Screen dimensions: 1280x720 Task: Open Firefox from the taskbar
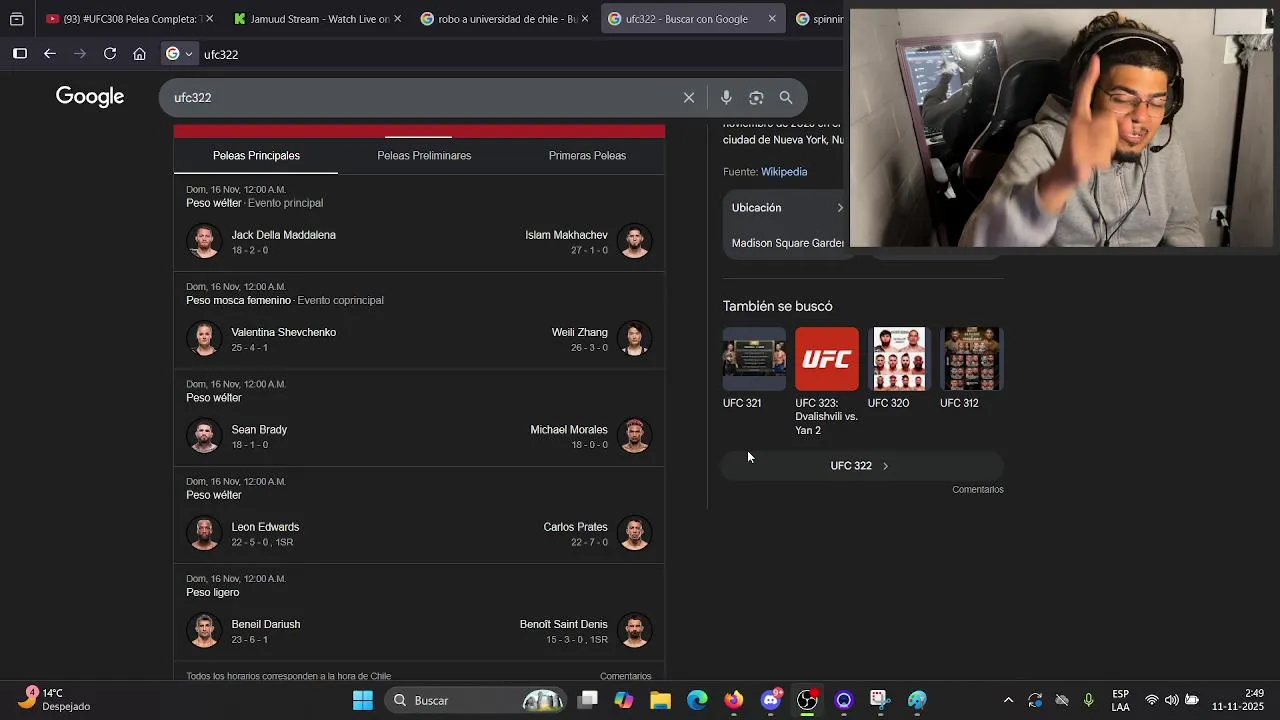(734, 700)
